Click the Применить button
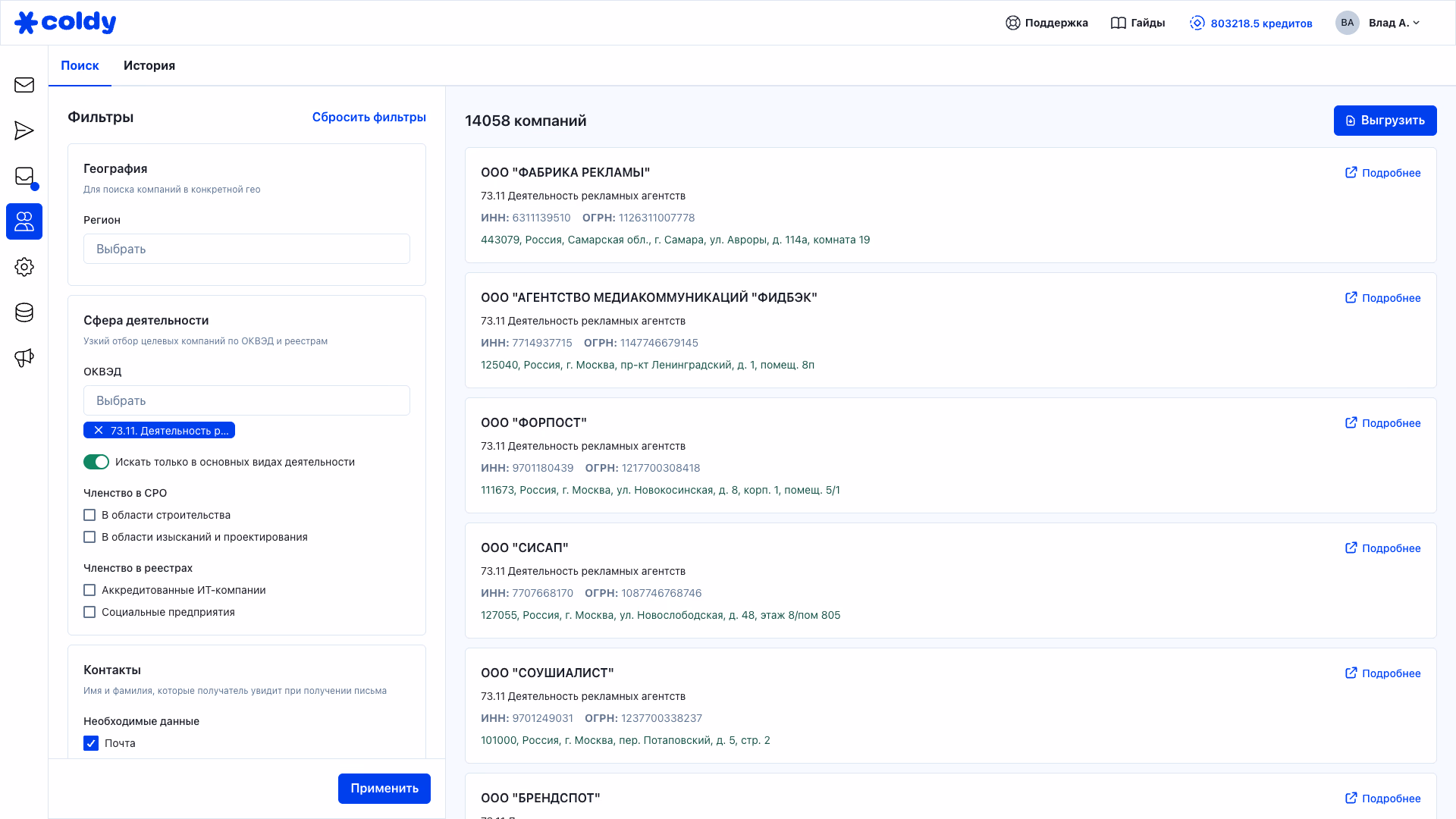Screen dimensions: 1456x819 click(384, 788)
